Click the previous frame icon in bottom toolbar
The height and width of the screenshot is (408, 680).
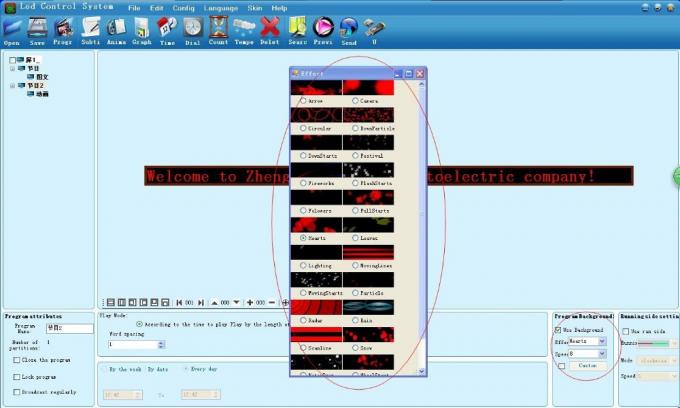point(179,303)
